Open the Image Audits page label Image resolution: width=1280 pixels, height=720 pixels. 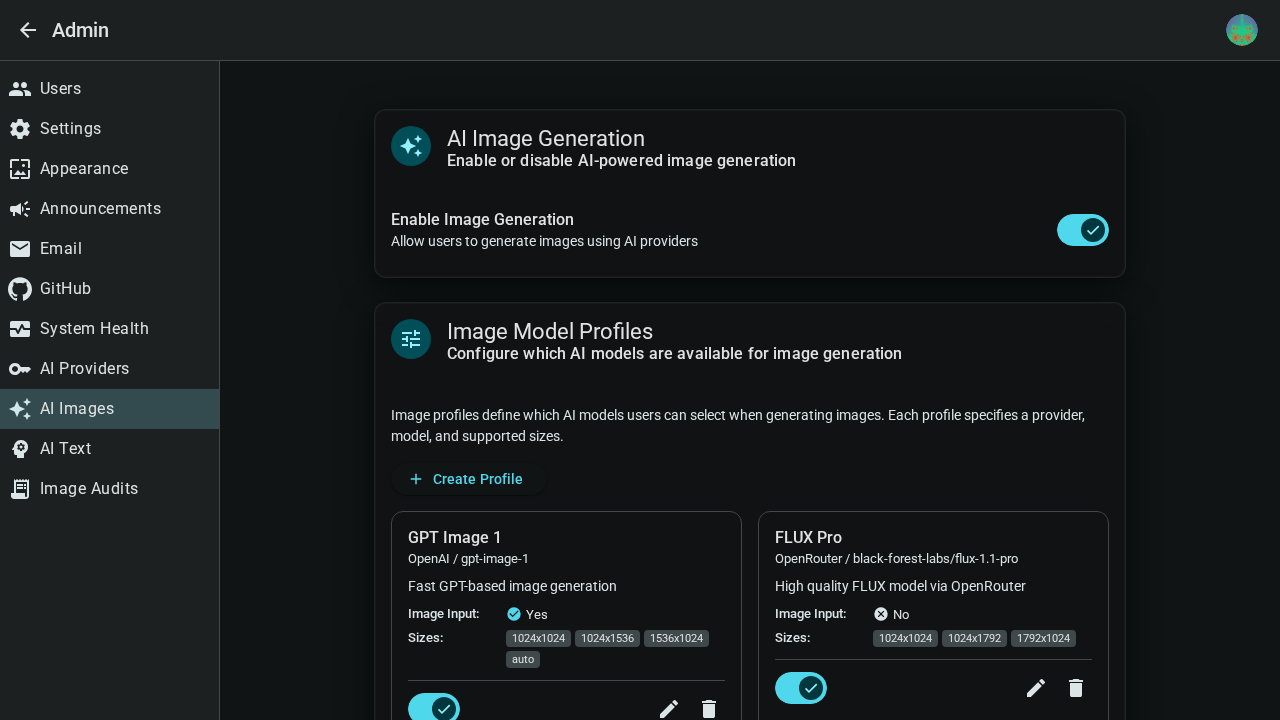coord(89,489)
